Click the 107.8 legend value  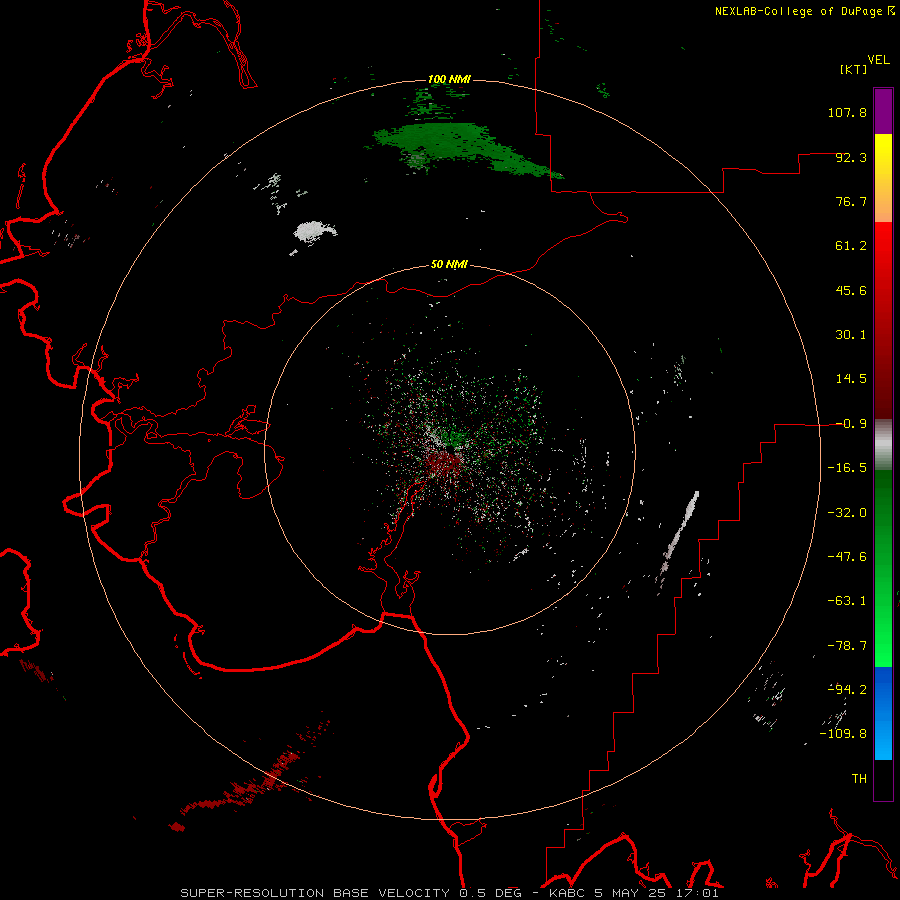point(847,112)
